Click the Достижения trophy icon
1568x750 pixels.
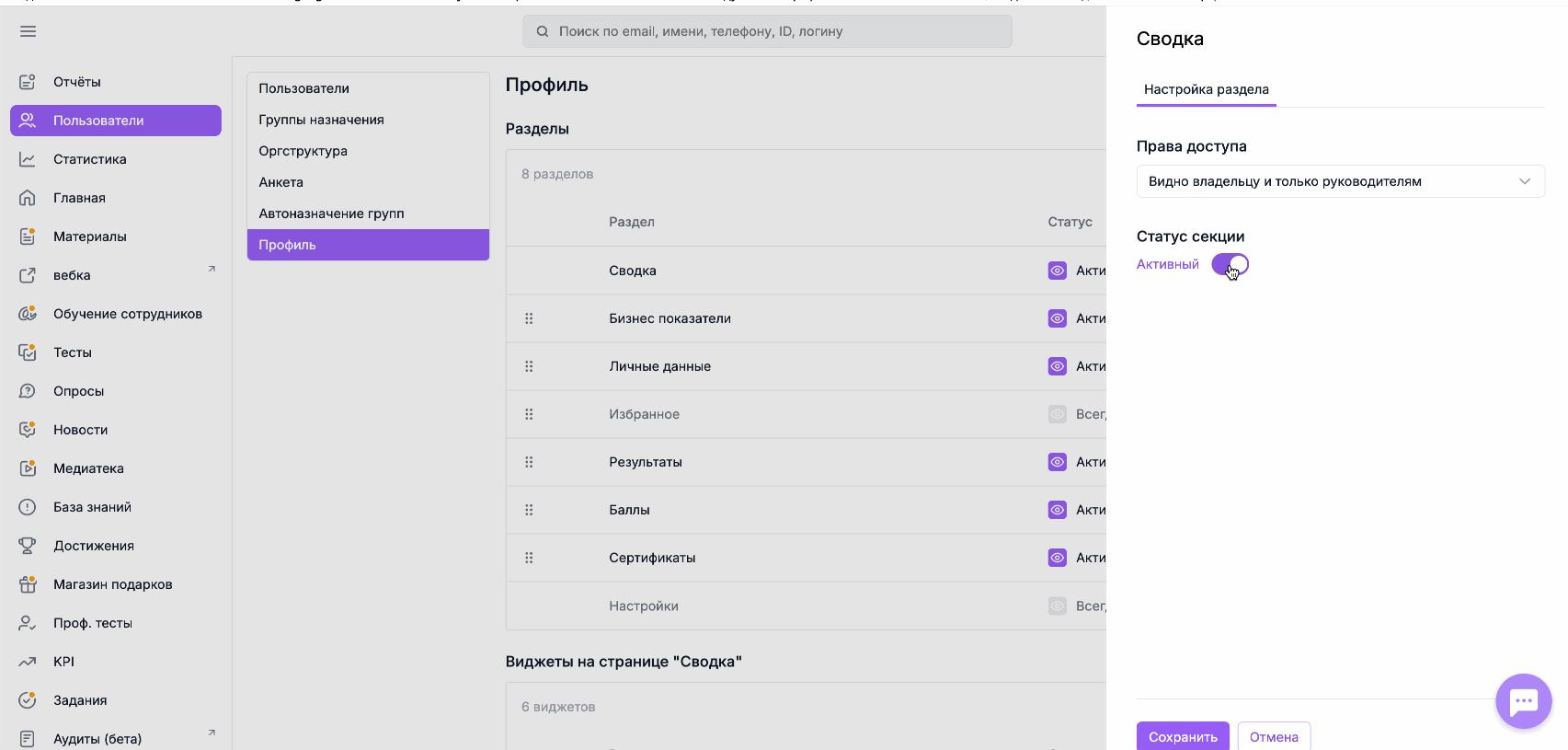pyautogui.click(x=28, y=546)
